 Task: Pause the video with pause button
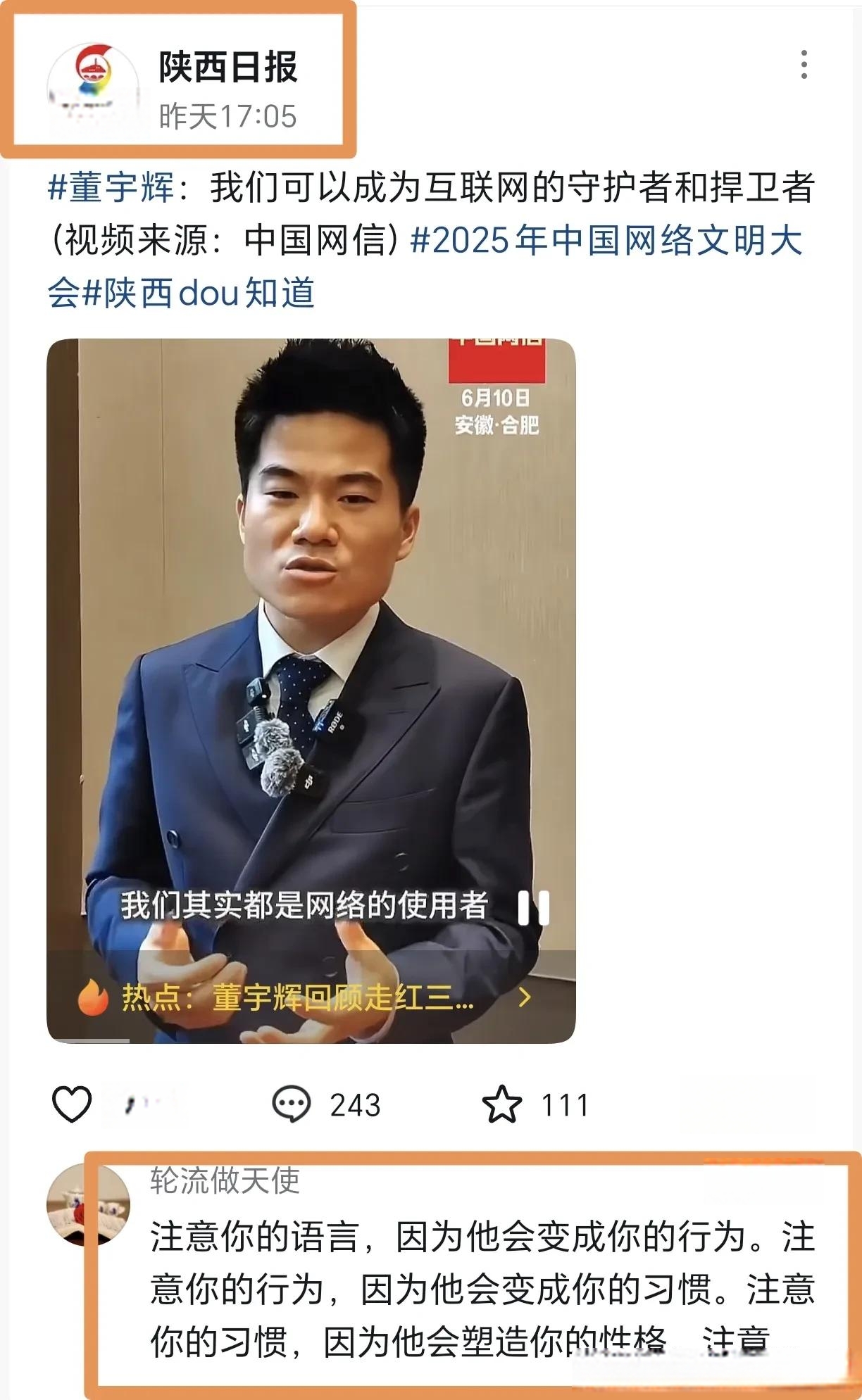pyautogui.click(x=534, y=908)
